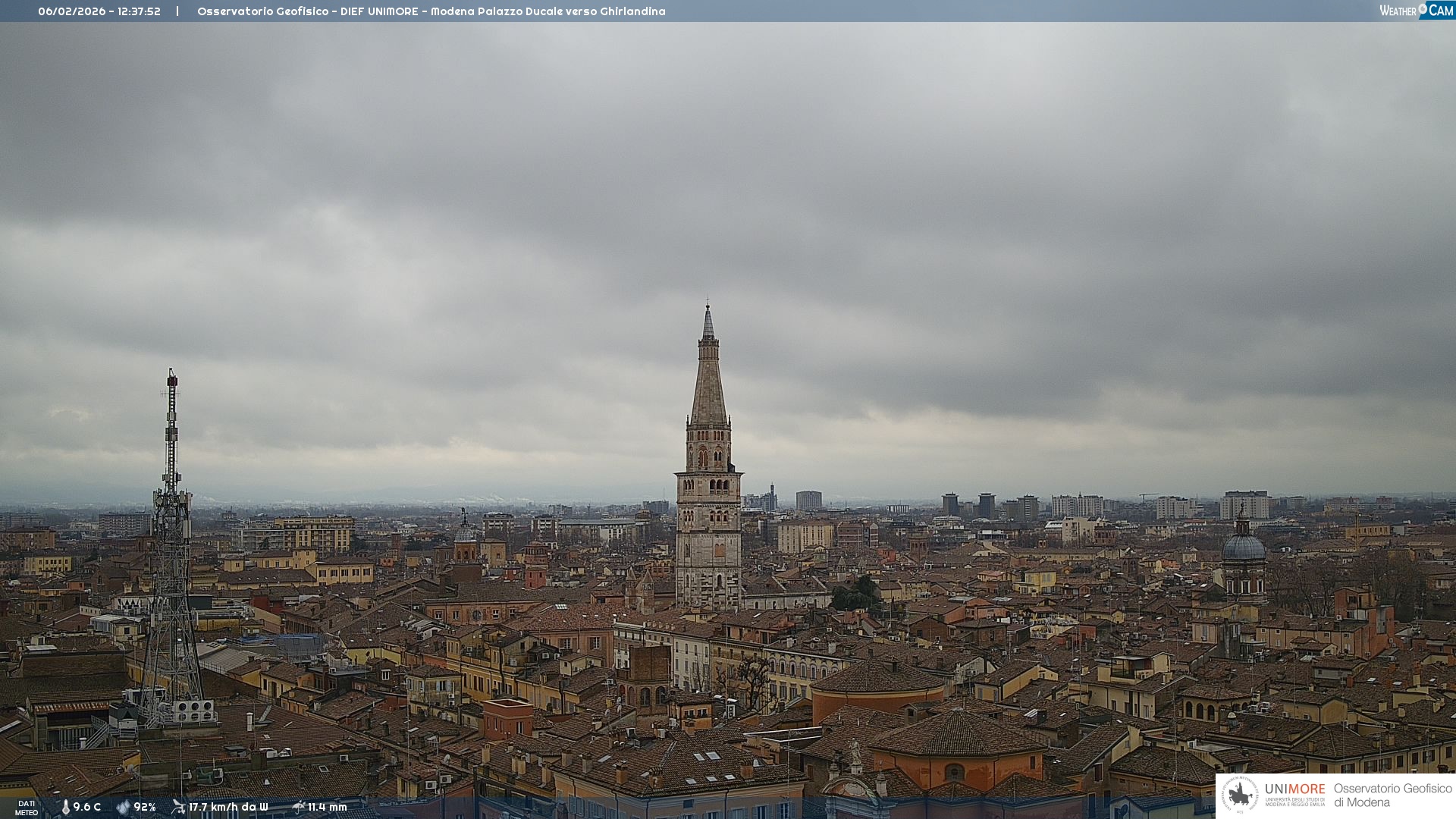Click the UNIMORE red text logo

1294,789
